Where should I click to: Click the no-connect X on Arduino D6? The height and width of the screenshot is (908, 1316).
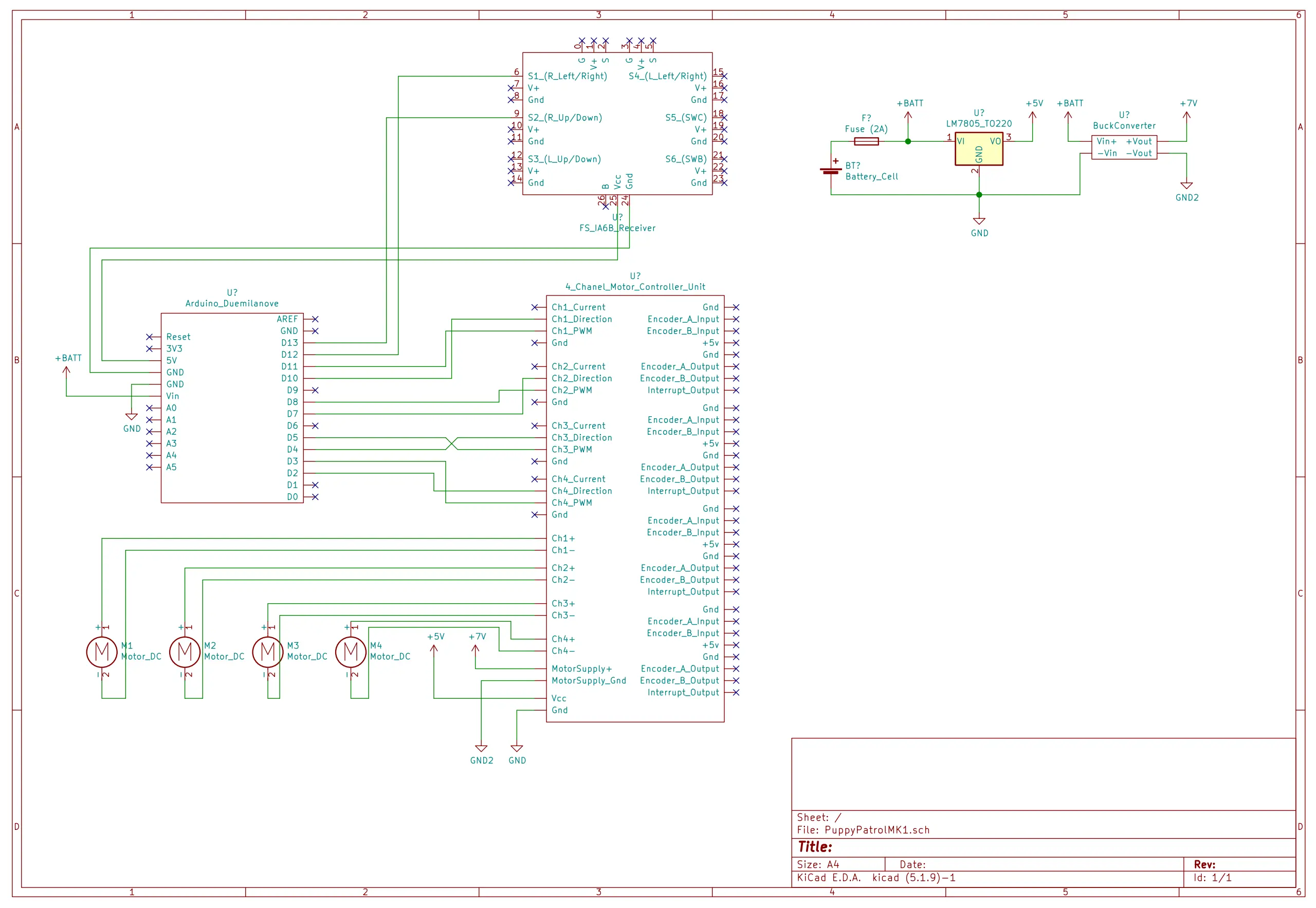point(315,426)
